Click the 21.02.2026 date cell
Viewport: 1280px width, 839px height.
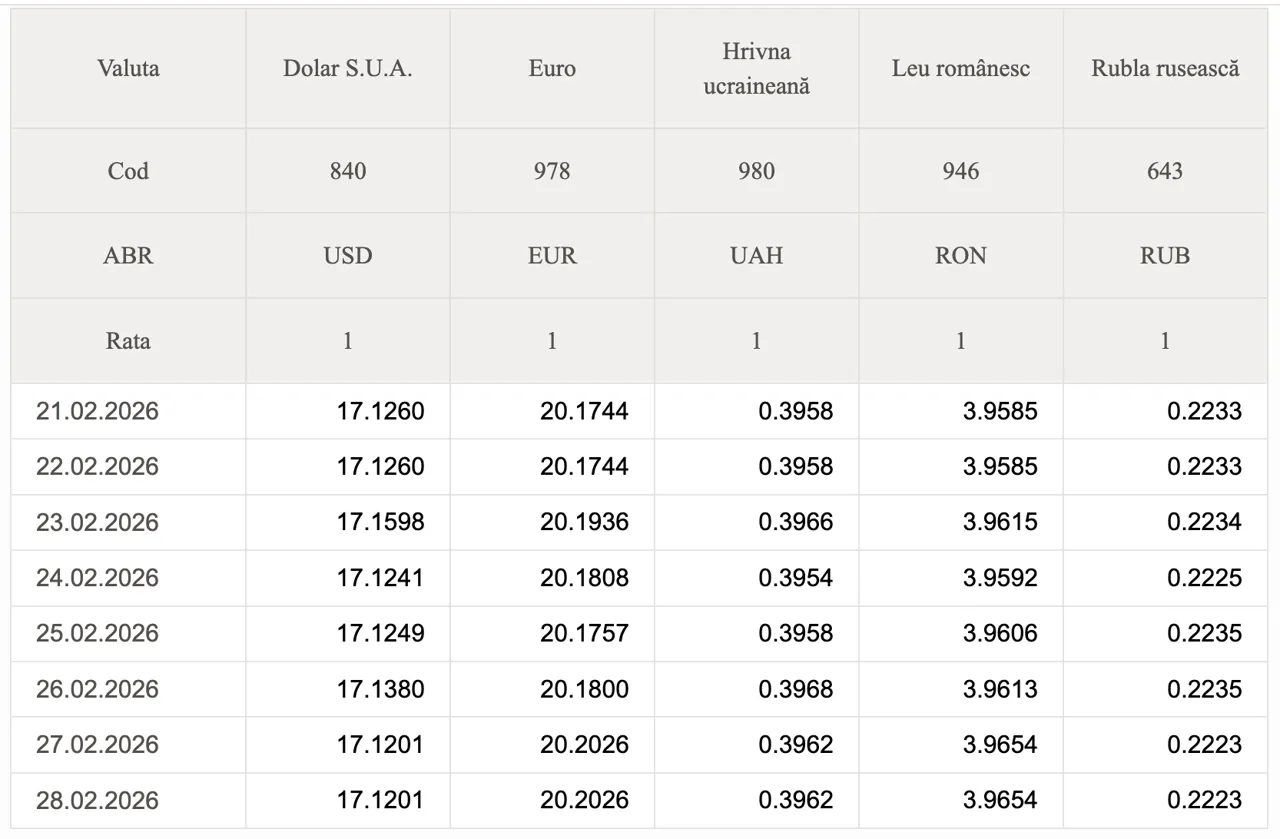point(97,411)
